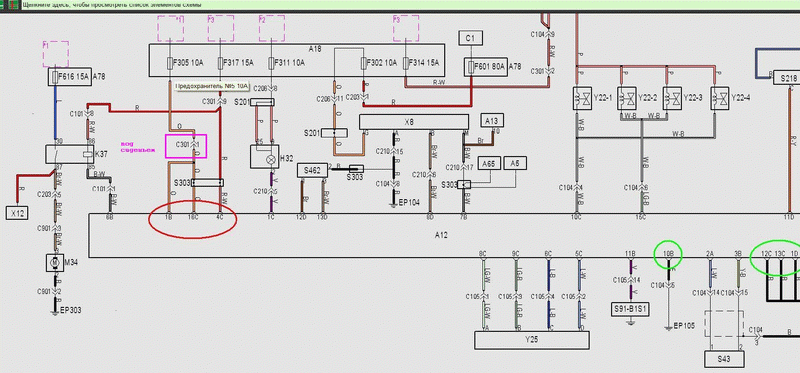800x373 pixels.
Task: Click the pink-boxed C301 connector
Action: point(186,146)
